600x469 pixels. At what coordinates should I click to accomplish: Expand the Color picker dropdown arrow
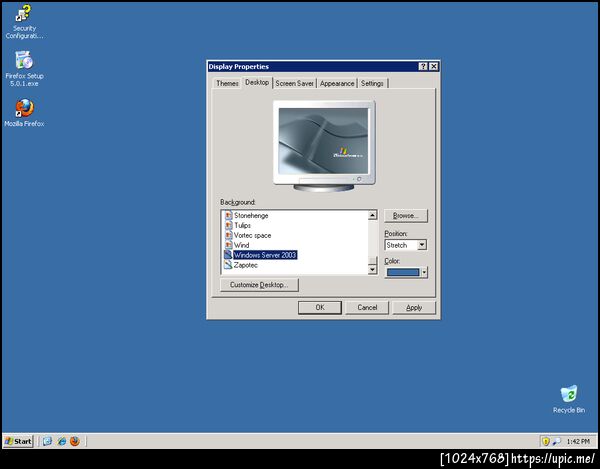point(424,272)
